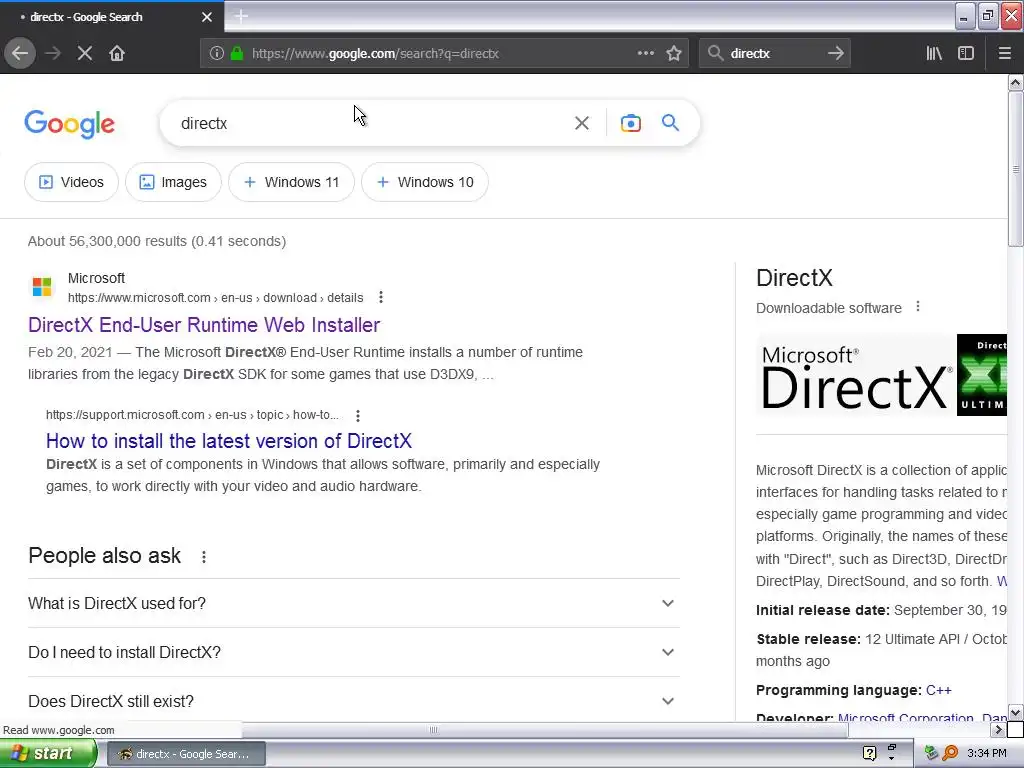The image size is (1024, 768).
Task: Go back with the browser back arrow
Action: (x=20, y=53)
